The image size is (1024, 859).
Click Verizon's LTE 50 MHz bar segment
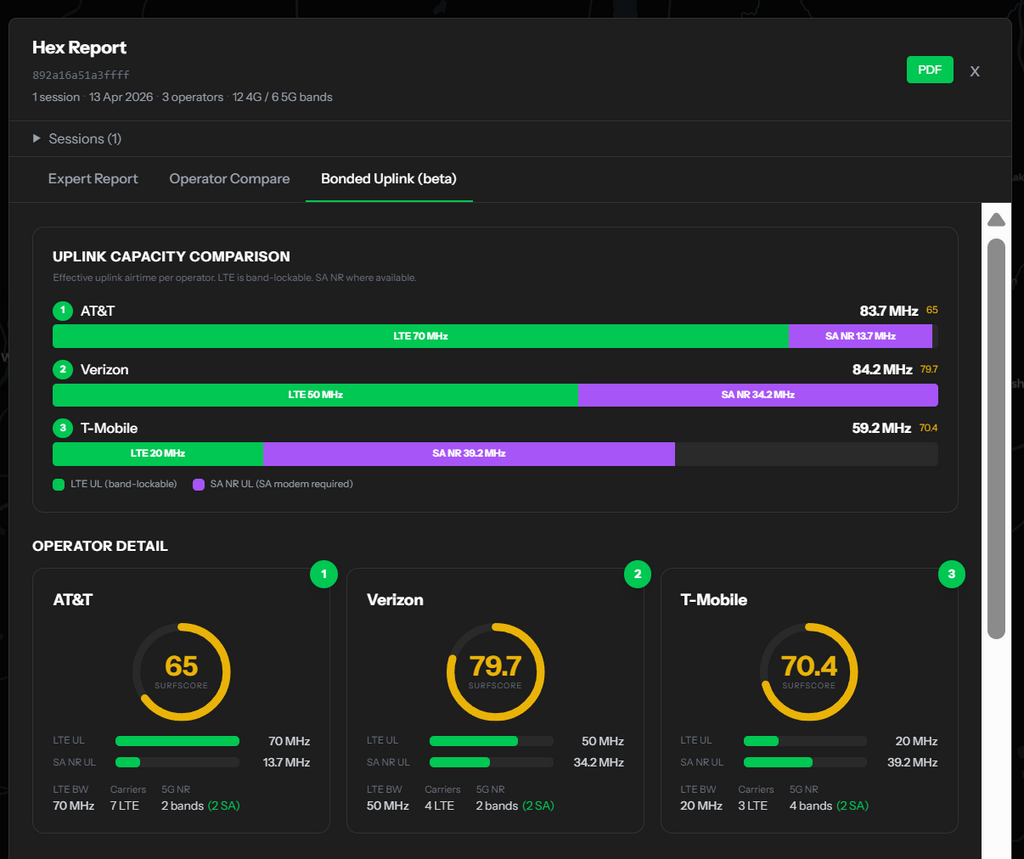click(315, 395)
